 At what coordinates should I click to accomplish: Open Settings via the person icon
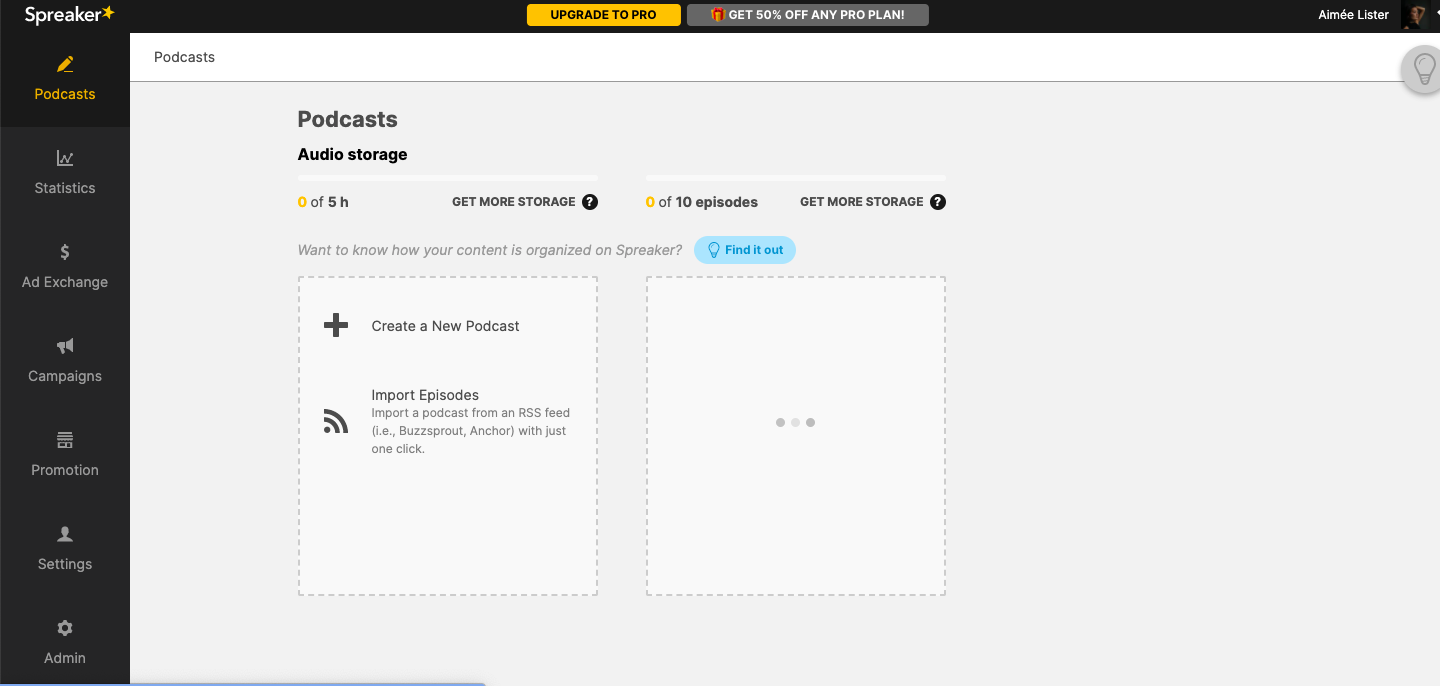(64, 533)
